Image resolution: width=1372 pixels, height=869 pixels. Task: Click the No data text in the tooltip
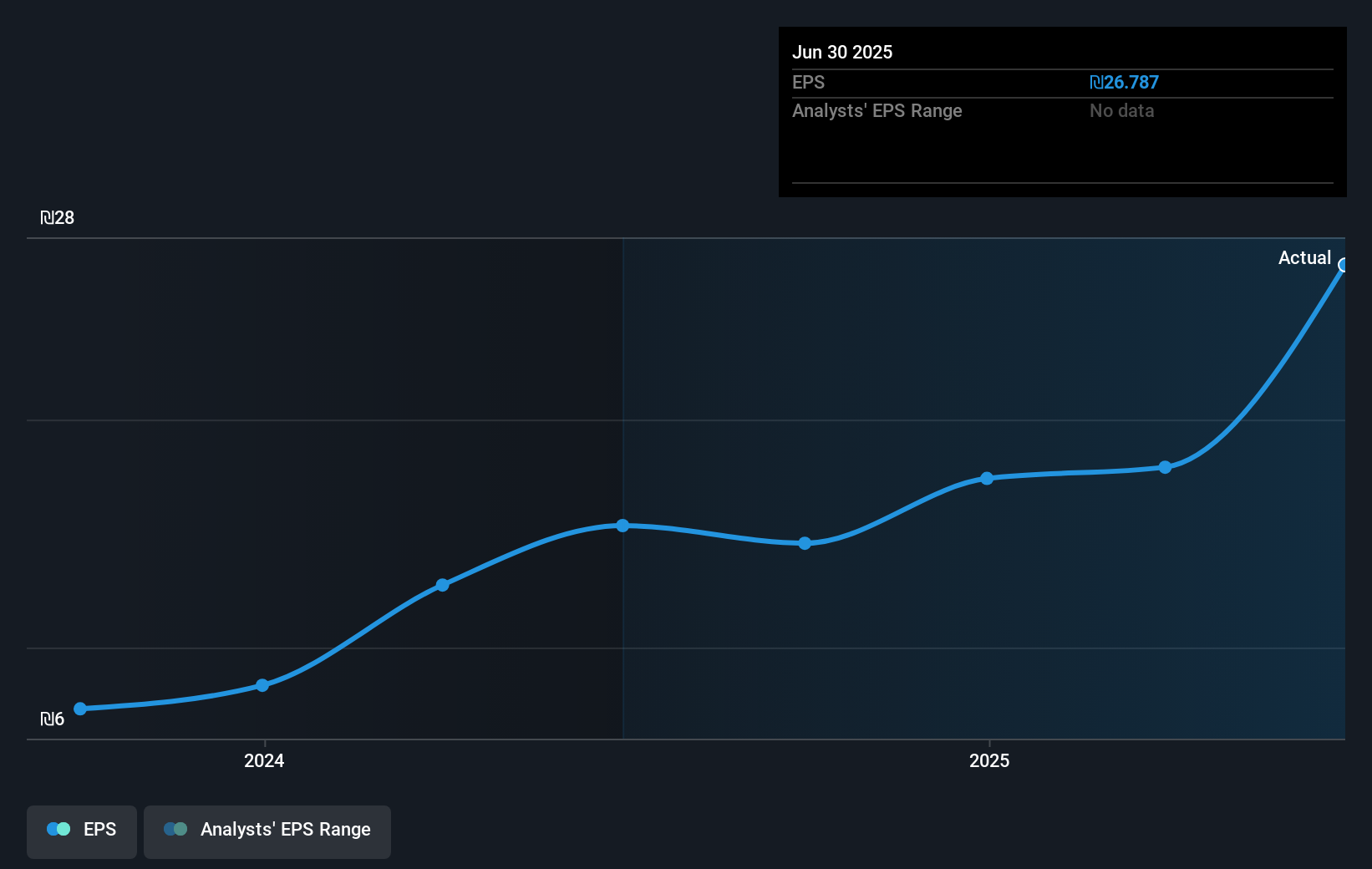[x=1121, y=110]
